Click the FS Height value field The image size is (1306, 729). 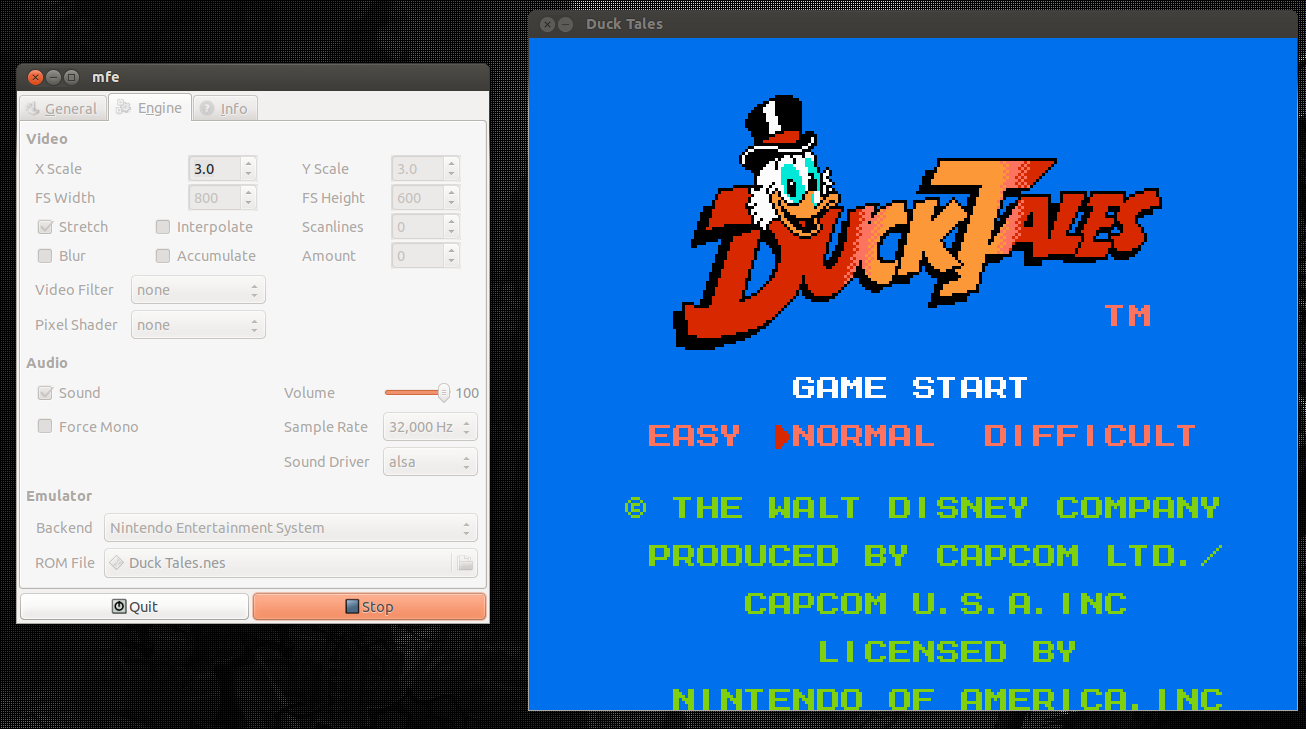click(418, 198)
